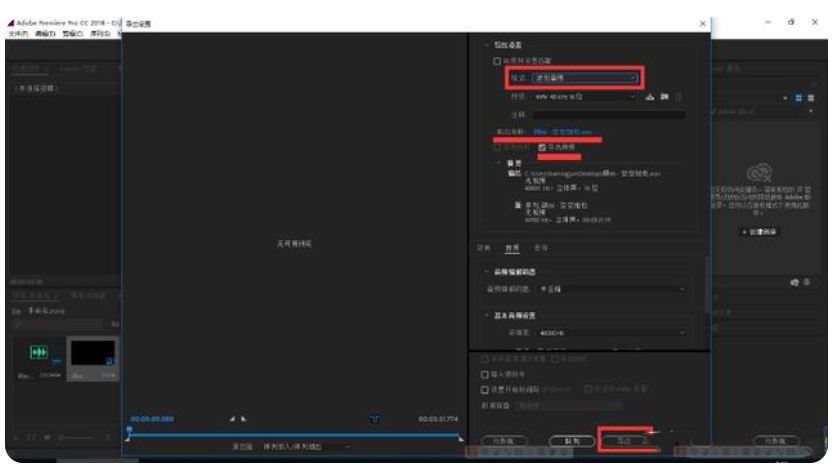832x466 pixels.
Task: Click the delete preset icon
Action: (x=680, y=97)
